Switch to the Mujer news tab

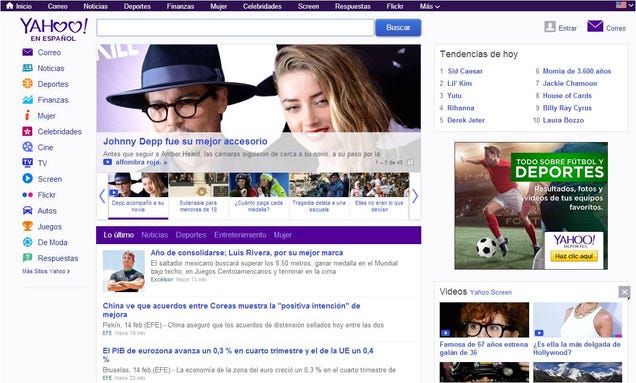[282, 235]
